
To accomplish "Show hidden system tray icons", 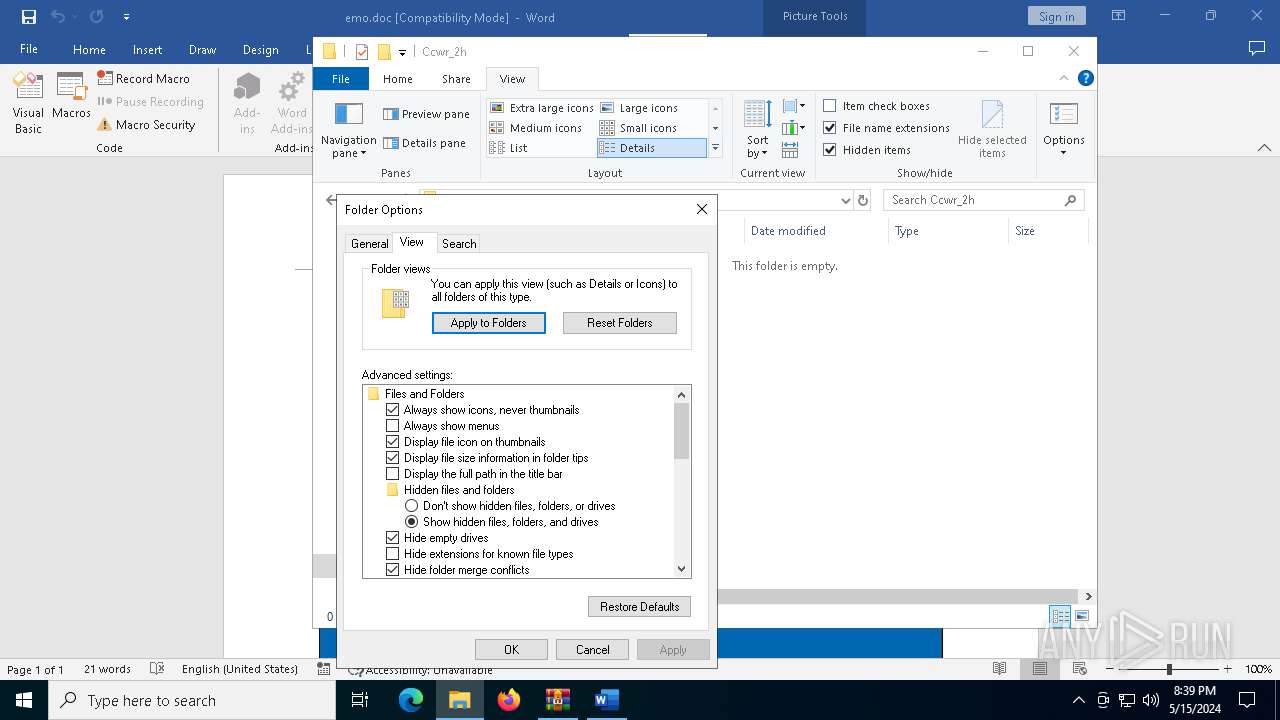I will point(1078,700).
